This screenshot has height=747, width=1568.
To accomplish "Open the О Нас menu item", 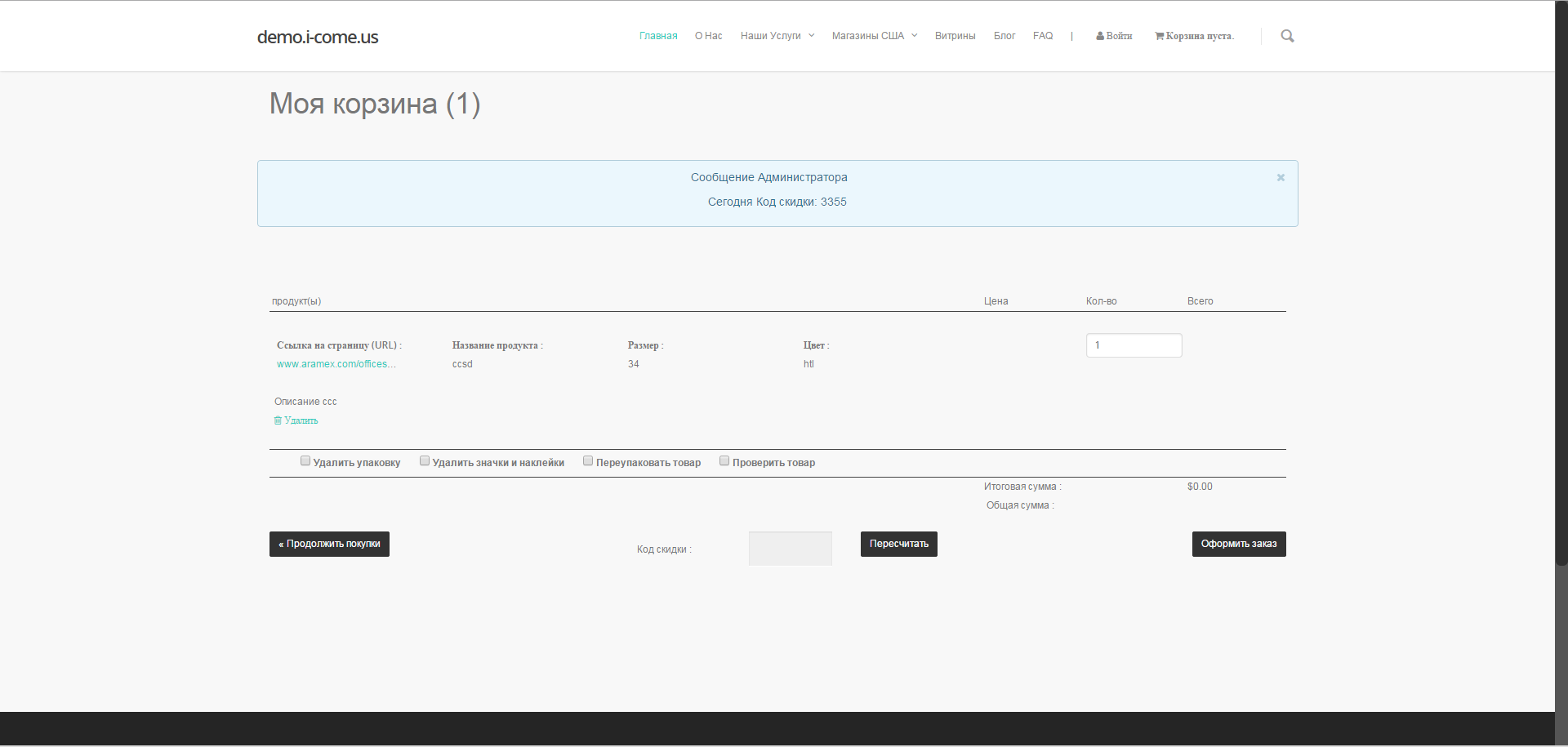I will coord(709,36).
